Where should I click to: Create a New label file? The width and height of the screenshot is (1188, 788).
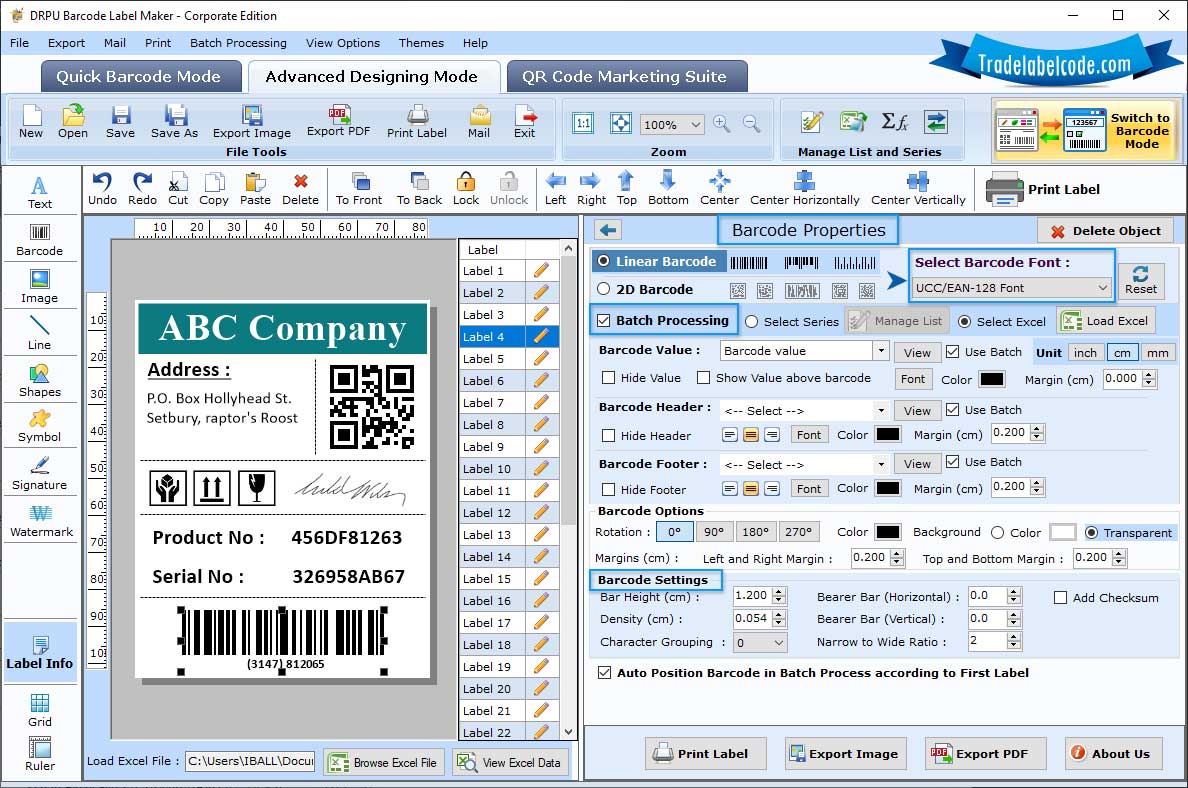click(31, 122)
